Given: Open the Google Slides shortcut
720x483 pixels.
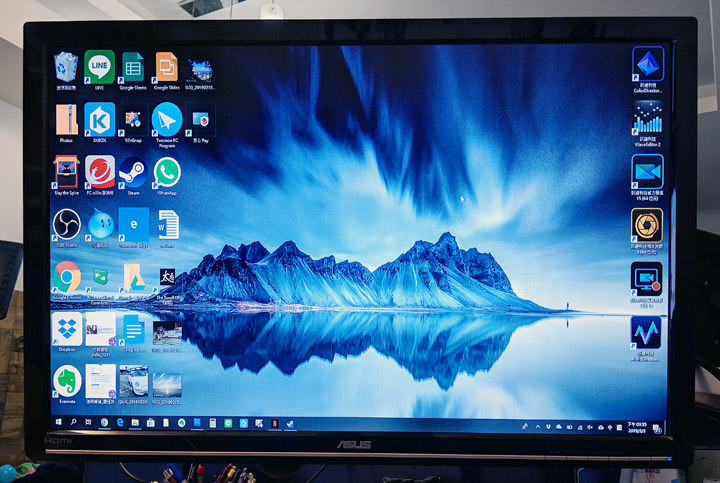Looking at the screenshot, I should tap(167, 67).
